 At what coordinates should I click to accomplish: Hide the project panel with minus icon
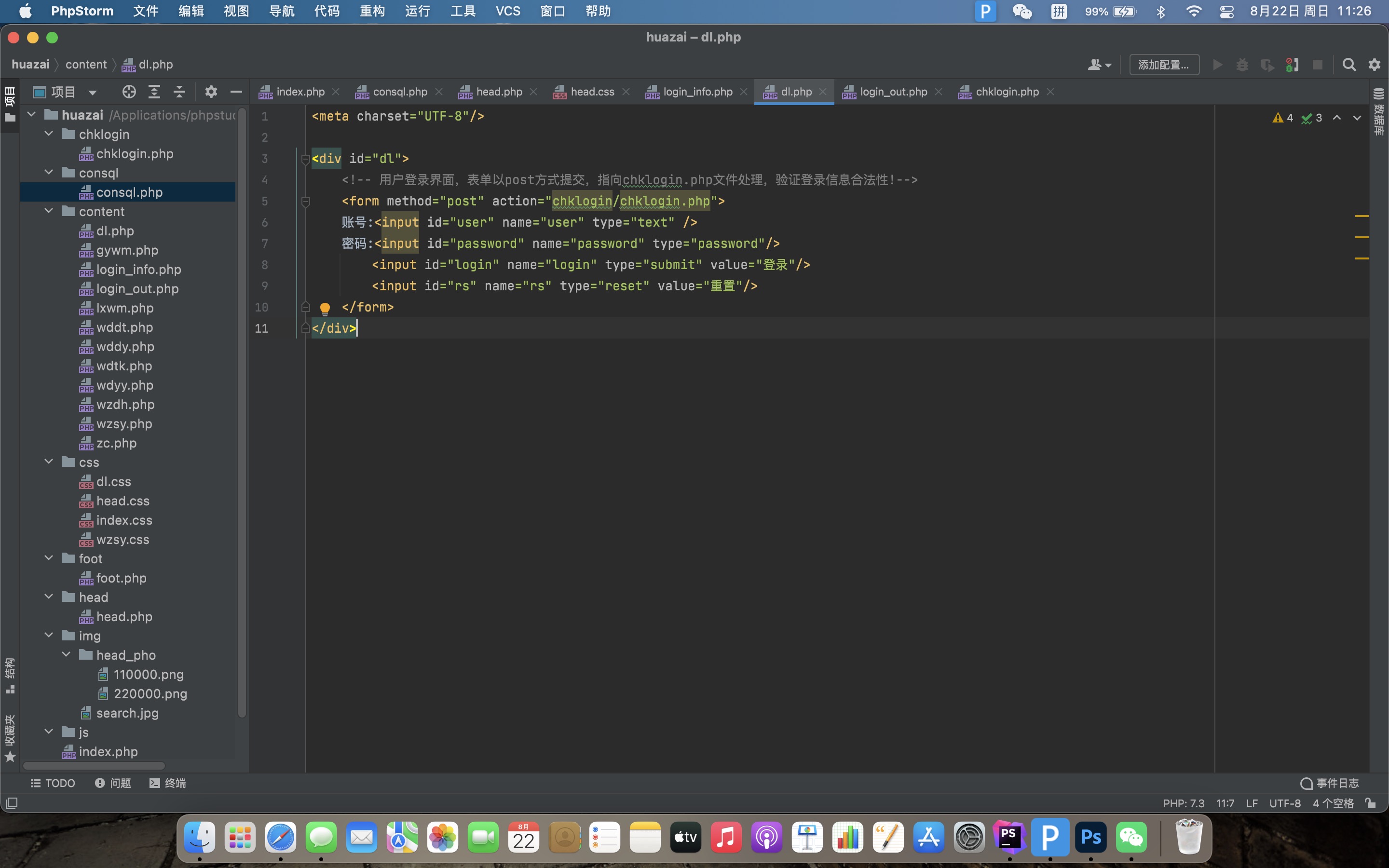pos(236,92)
